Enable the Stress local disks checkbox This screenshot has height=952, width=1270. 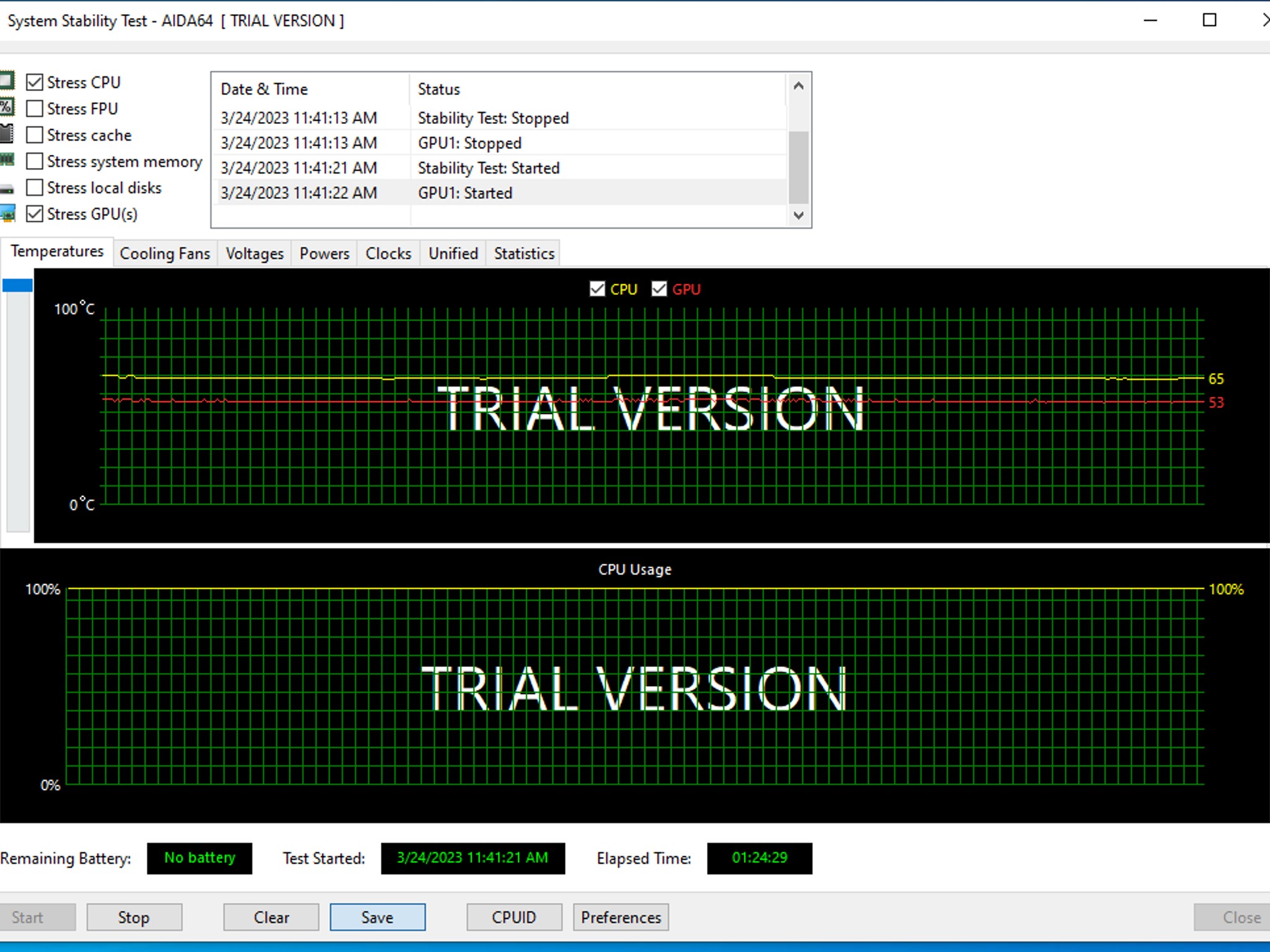[x=35, y=187]
